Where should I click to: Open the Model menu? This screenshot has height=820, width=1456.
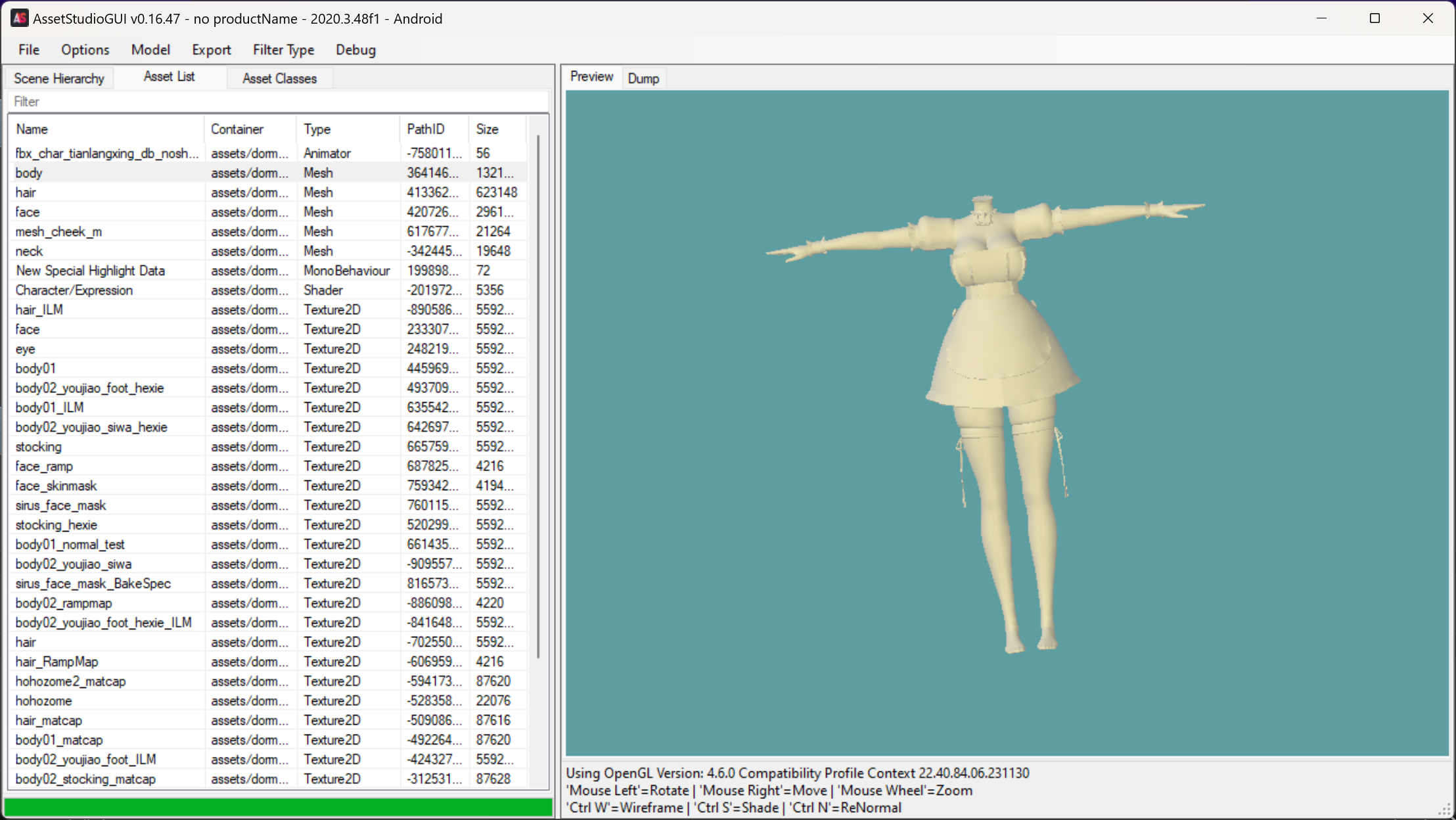pos(150,50)
